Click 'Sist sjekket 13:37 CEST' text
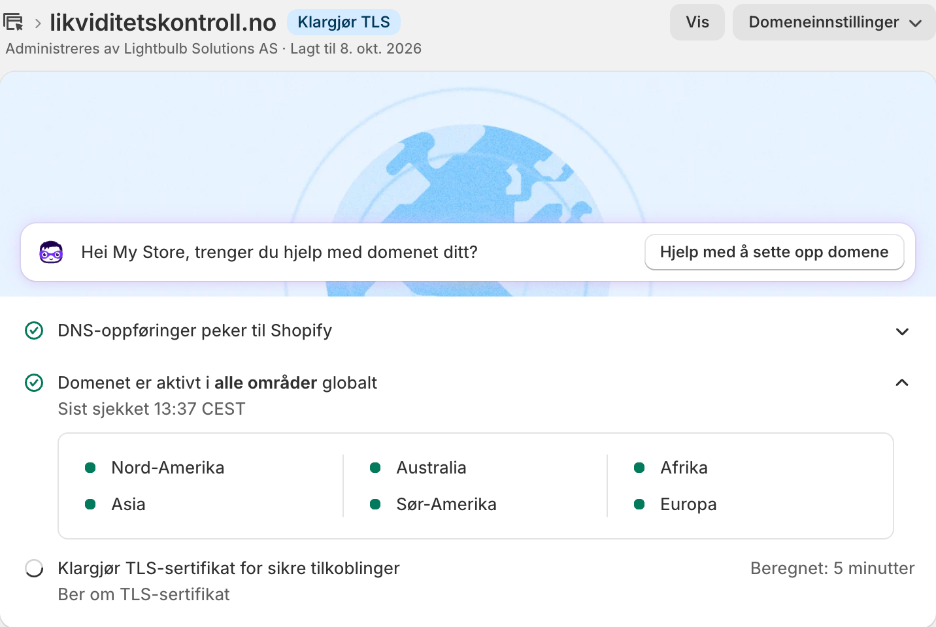 coord(152,409)
